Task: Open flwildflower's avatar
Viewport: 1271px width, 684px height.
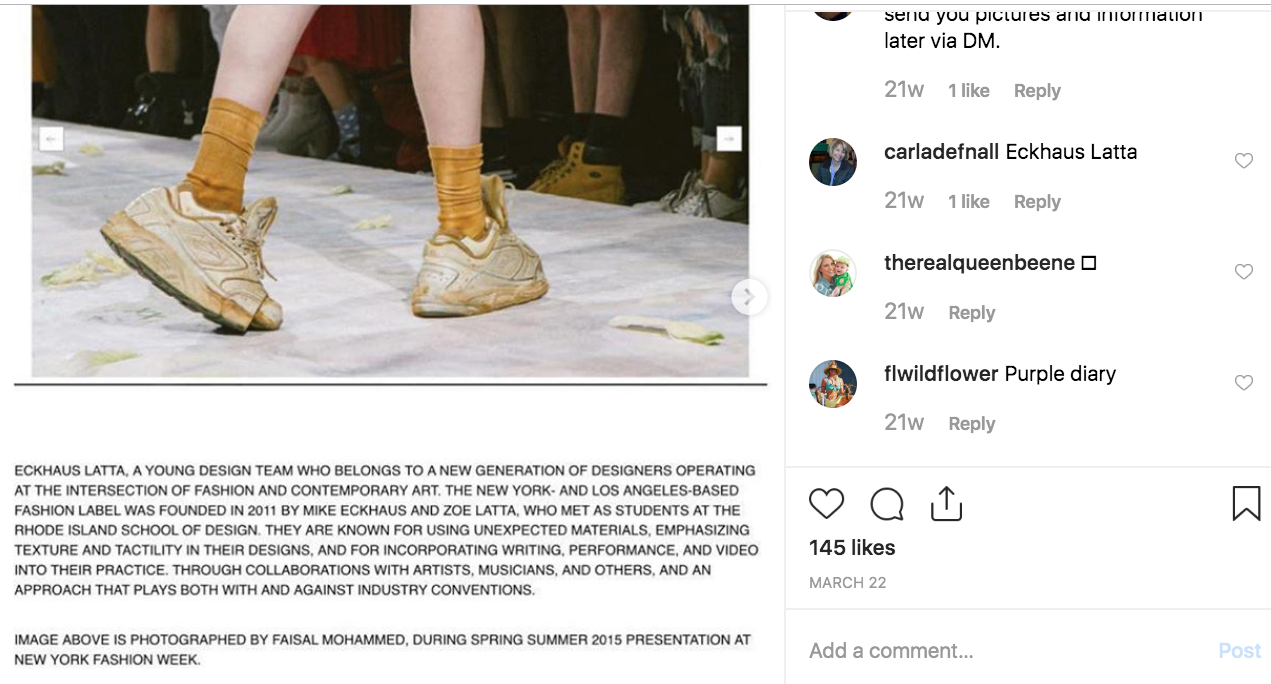Action: 833,384
